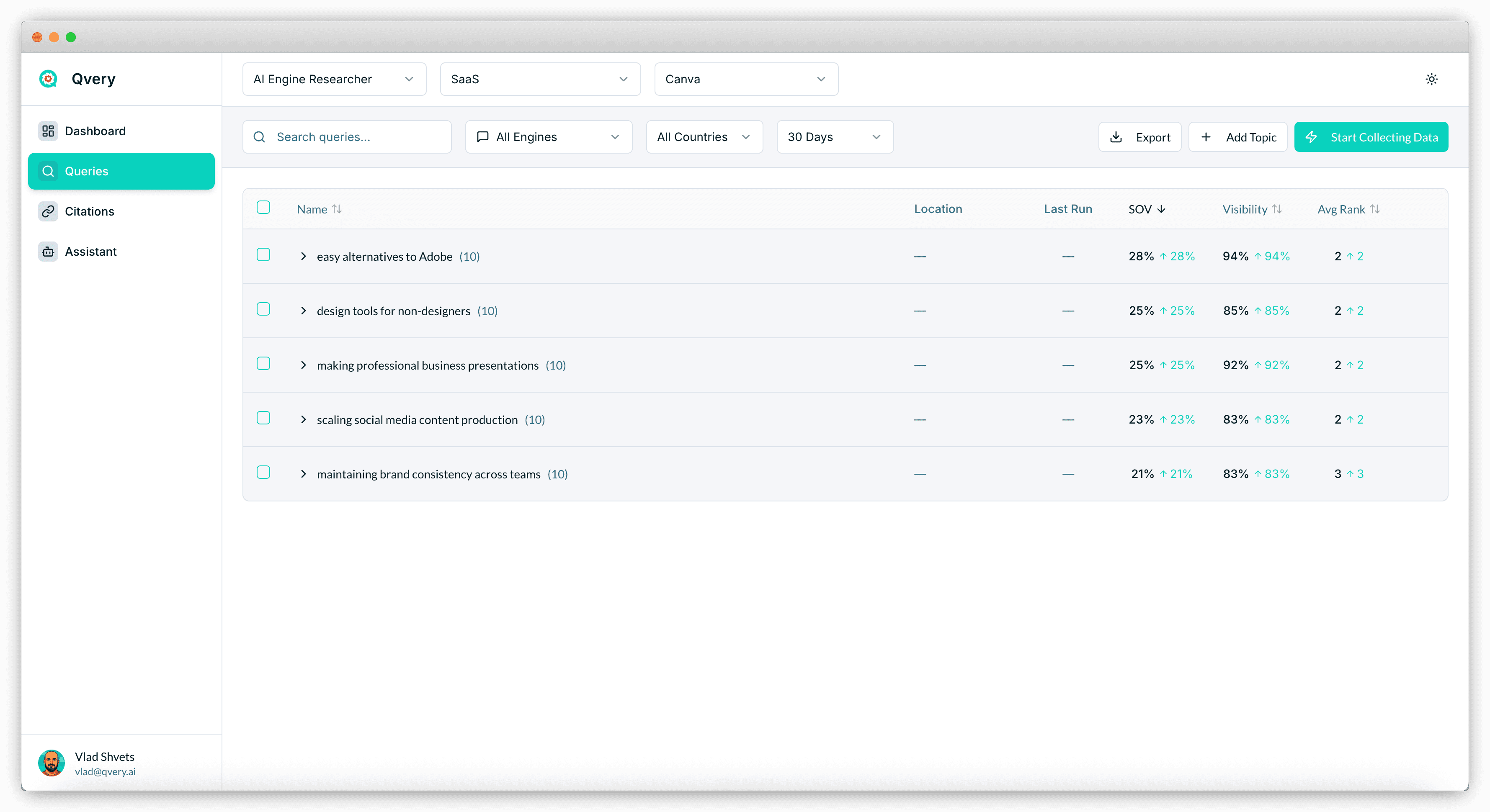Click the Location column header
Screen dimensions: 1490x812
[938, 209]
